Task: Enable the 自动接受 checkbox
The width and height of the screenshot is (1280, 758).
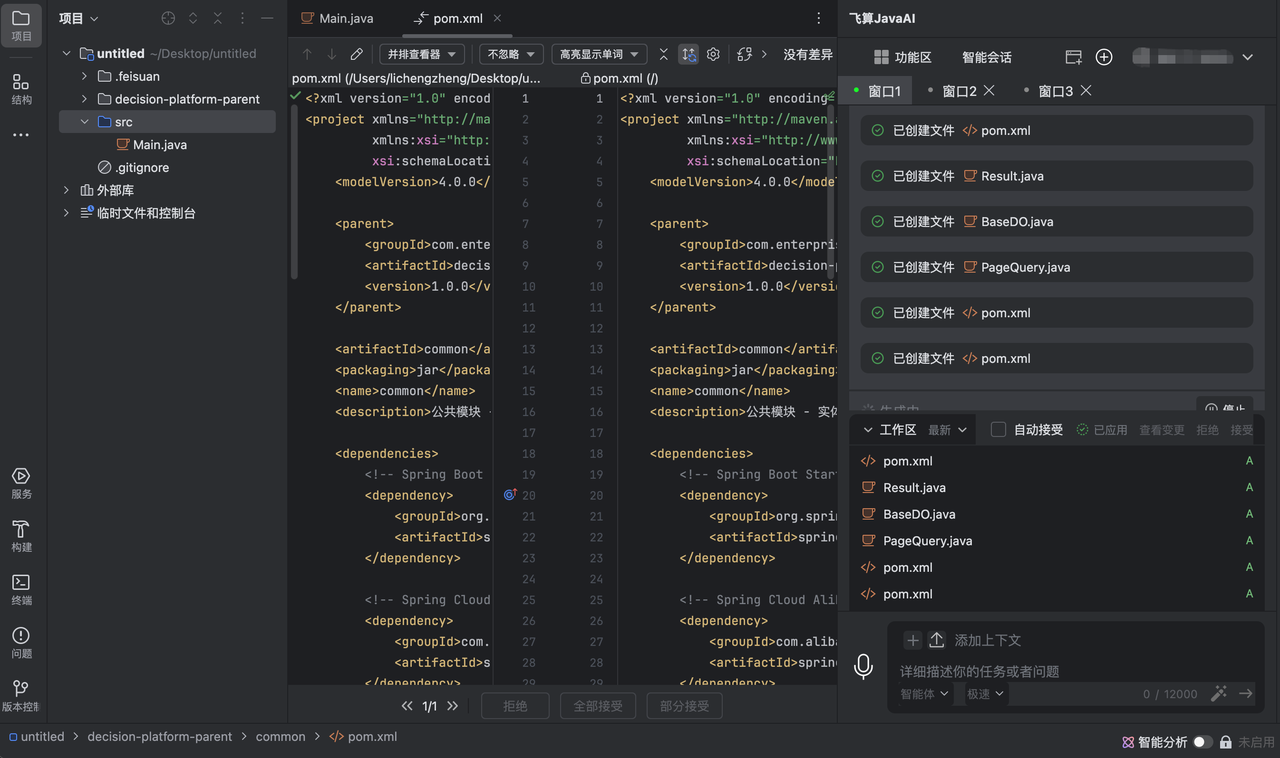Action: [x=998, y=429]
